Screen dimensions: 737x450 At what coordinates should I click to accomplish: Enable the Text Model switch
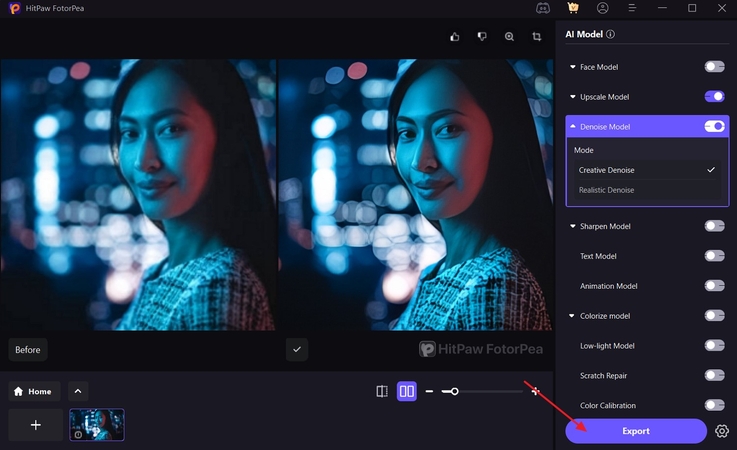click(714, 256)
